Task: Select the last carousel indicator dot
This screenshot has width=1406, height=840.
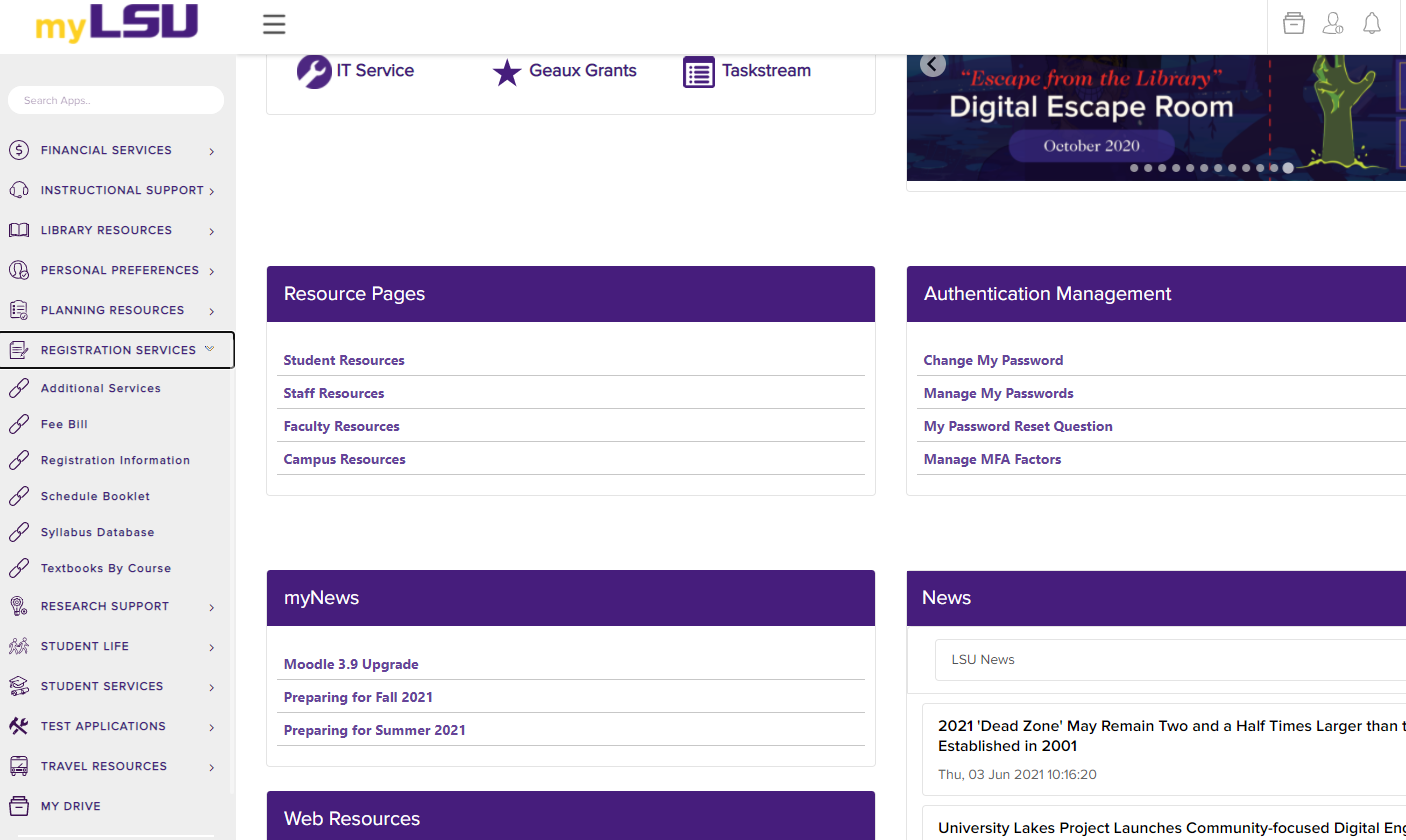Action: (1288, 168)
